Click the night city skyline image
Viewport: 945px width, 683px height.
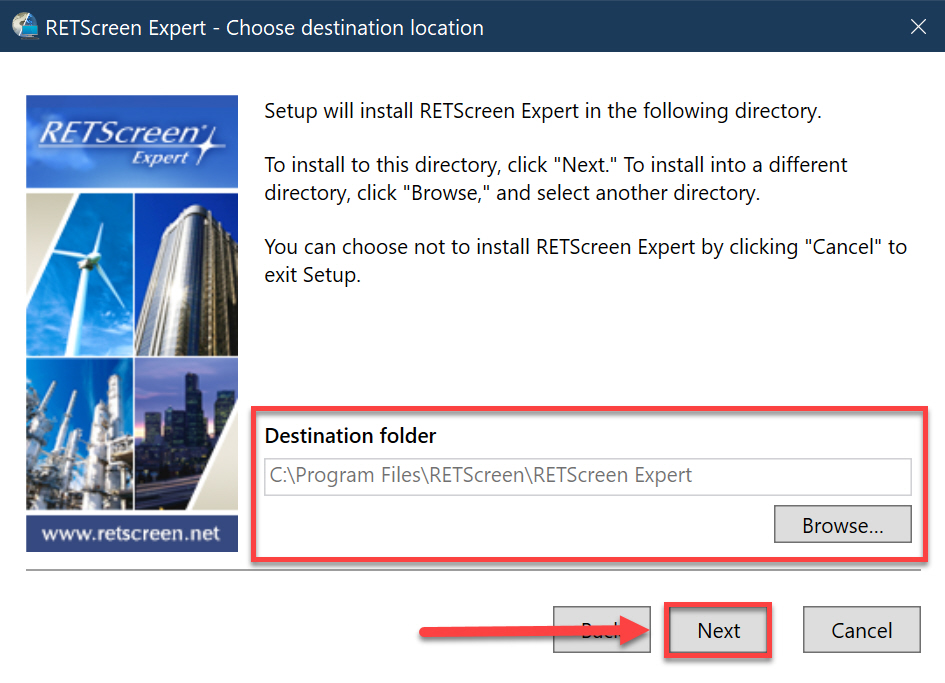[x=186, y=434]
